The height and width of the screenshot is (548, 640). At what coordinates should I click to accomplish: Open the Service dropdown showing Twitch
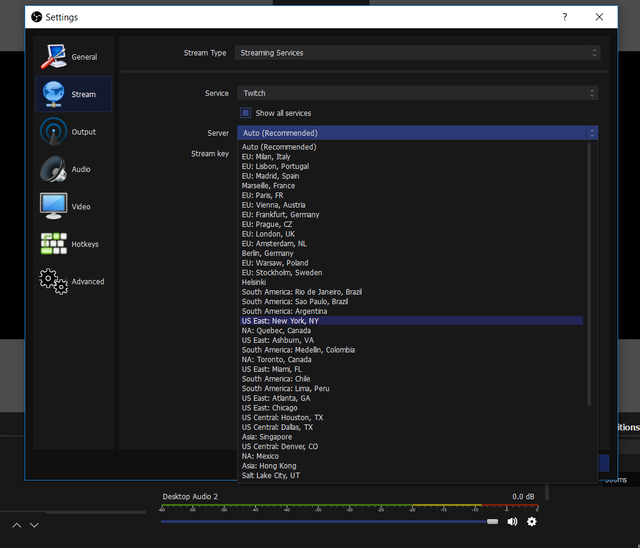417,93
